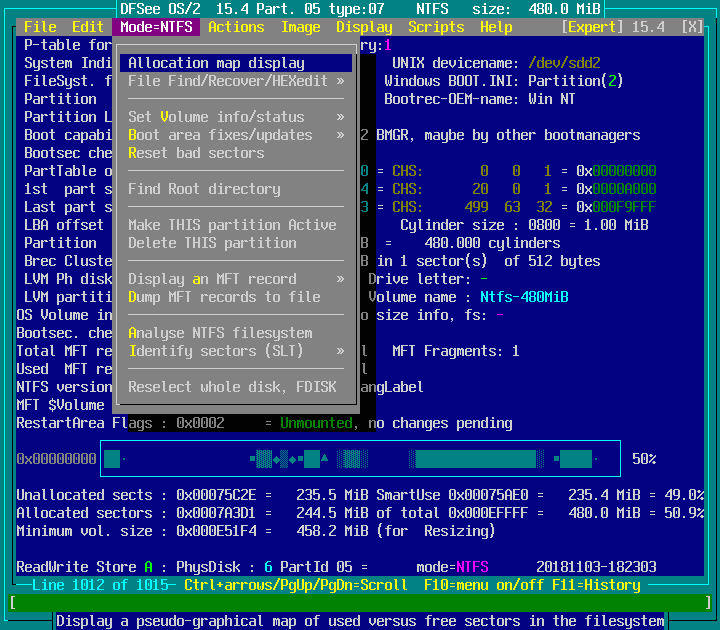The width and height of the screenshot is (720, 630).
Task: Open the File menu
Action: click(40, 27)
